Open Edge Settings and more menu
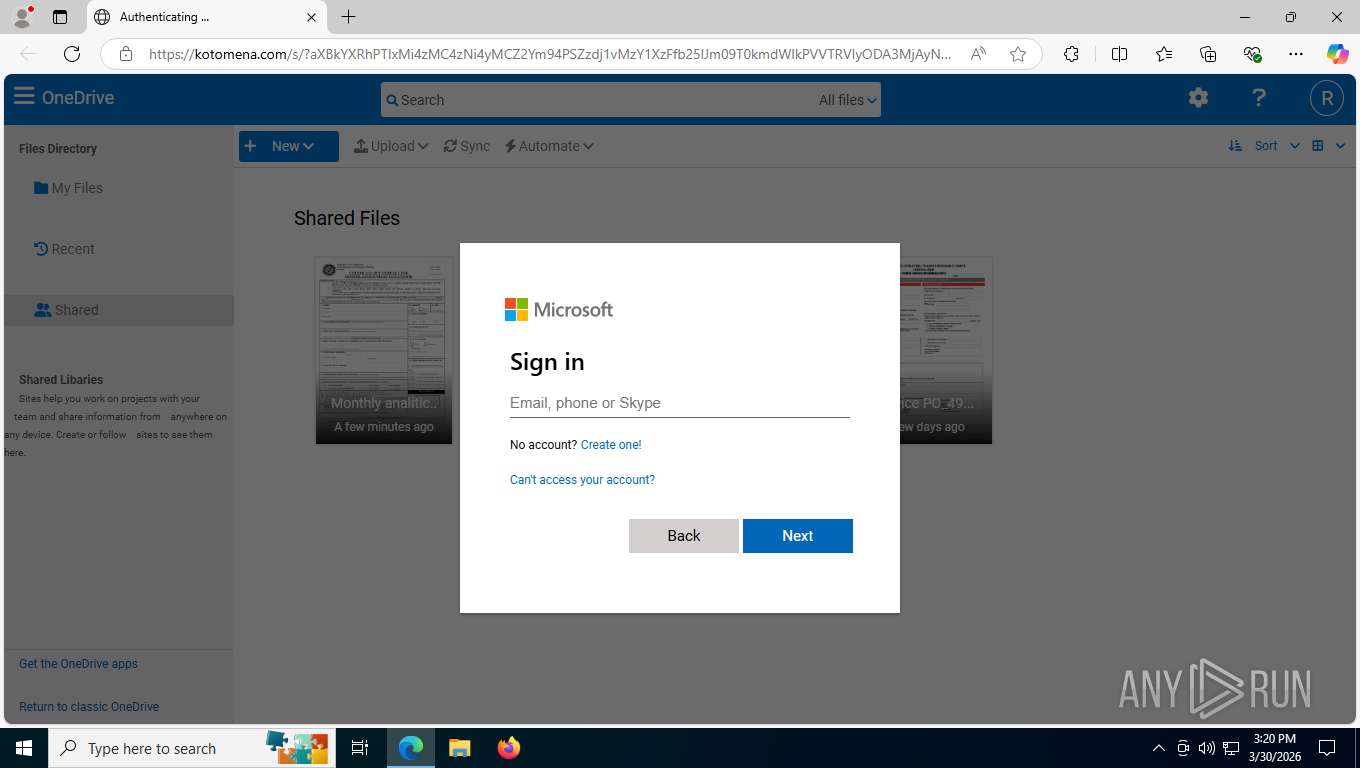Screen dimensions: 1360x768 [x=1296, y=54]
